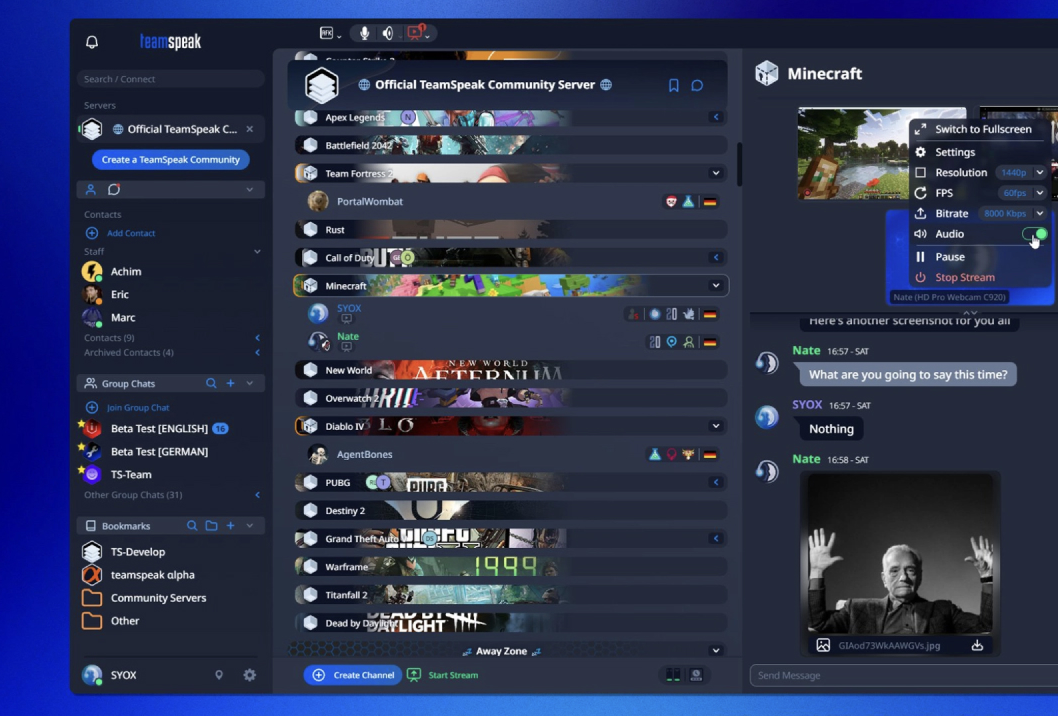The image size is (1058, 716).
Task: Open teamspeak alpha bookmark
Action: click(152, 575)
